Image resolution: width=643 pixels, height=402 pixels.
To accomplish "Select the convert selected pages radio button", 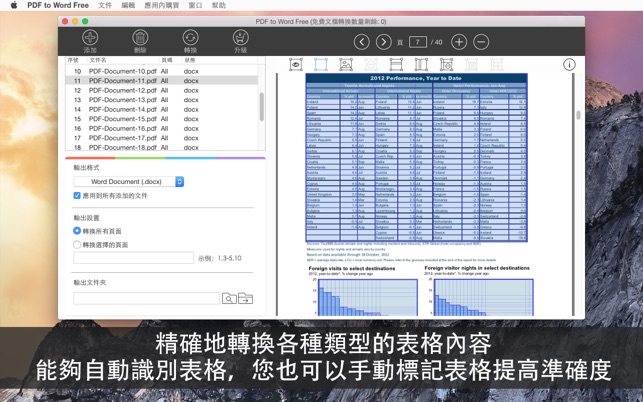I will (x=77, y=245).
